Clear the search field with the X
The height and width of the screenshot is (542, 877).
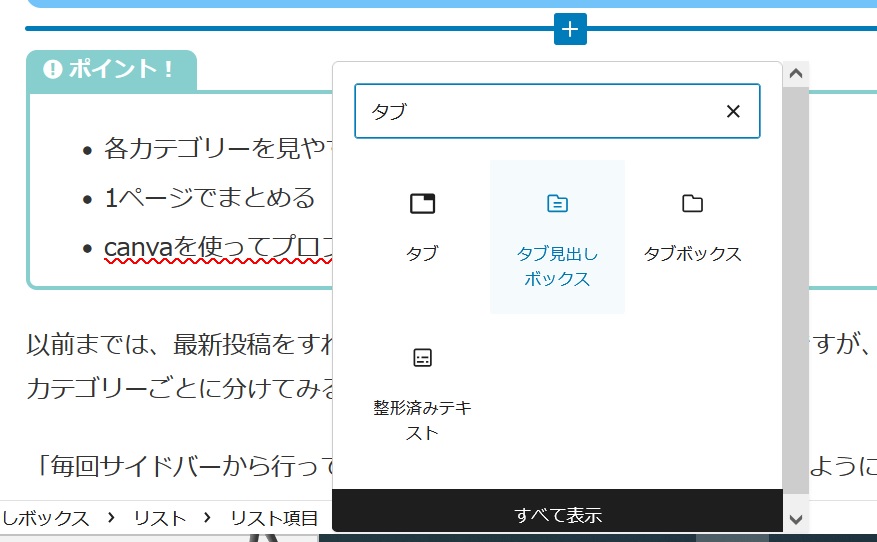pyautogui.click(x=733, y=111)
